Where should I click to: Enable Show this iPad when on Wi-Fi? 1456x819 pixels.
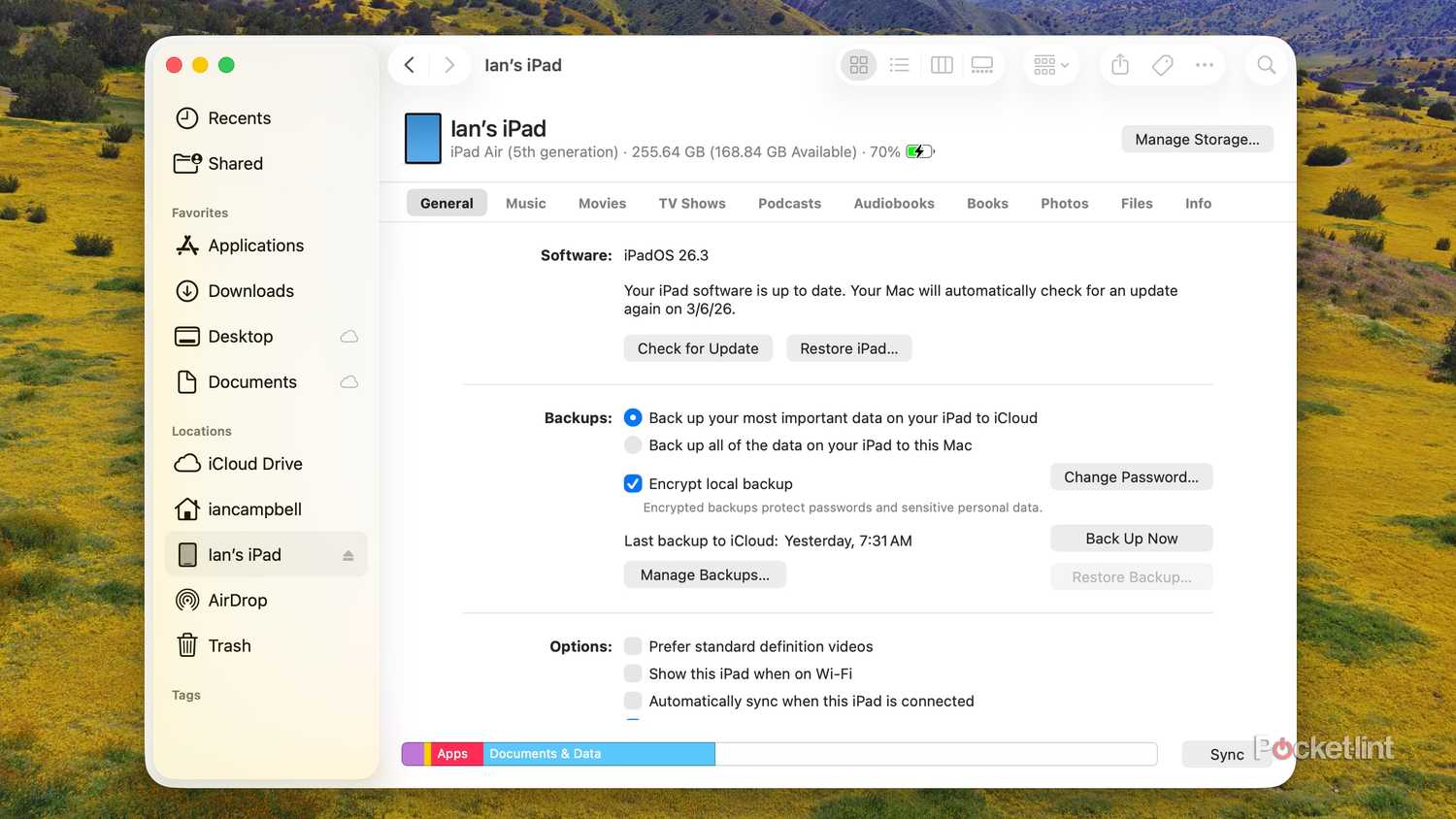click(x=633, y=673)
